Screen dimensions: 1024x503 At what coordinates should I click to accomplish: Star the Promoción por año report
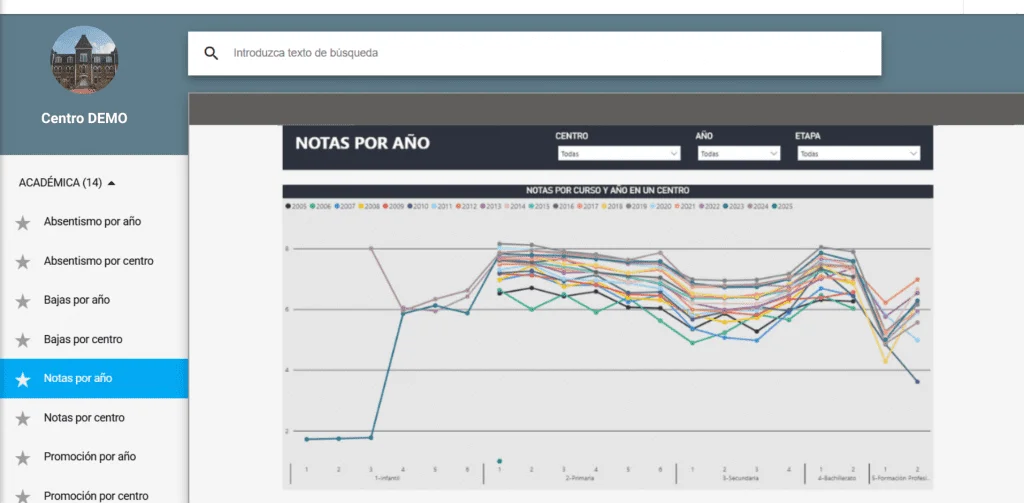[23, 457]
